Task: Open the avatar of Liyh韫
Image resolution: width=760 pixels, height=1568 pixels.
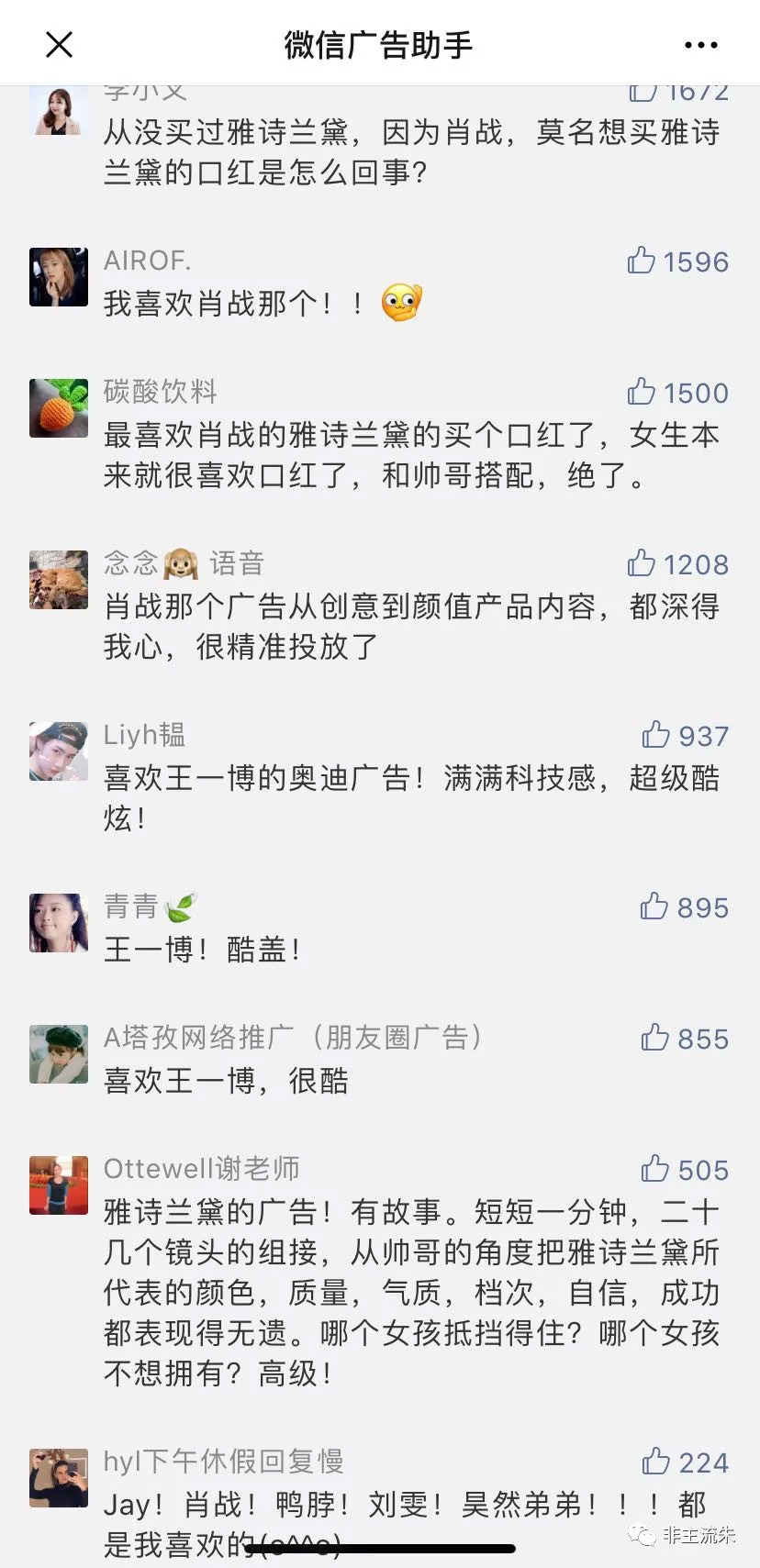Action: (59, 751)
